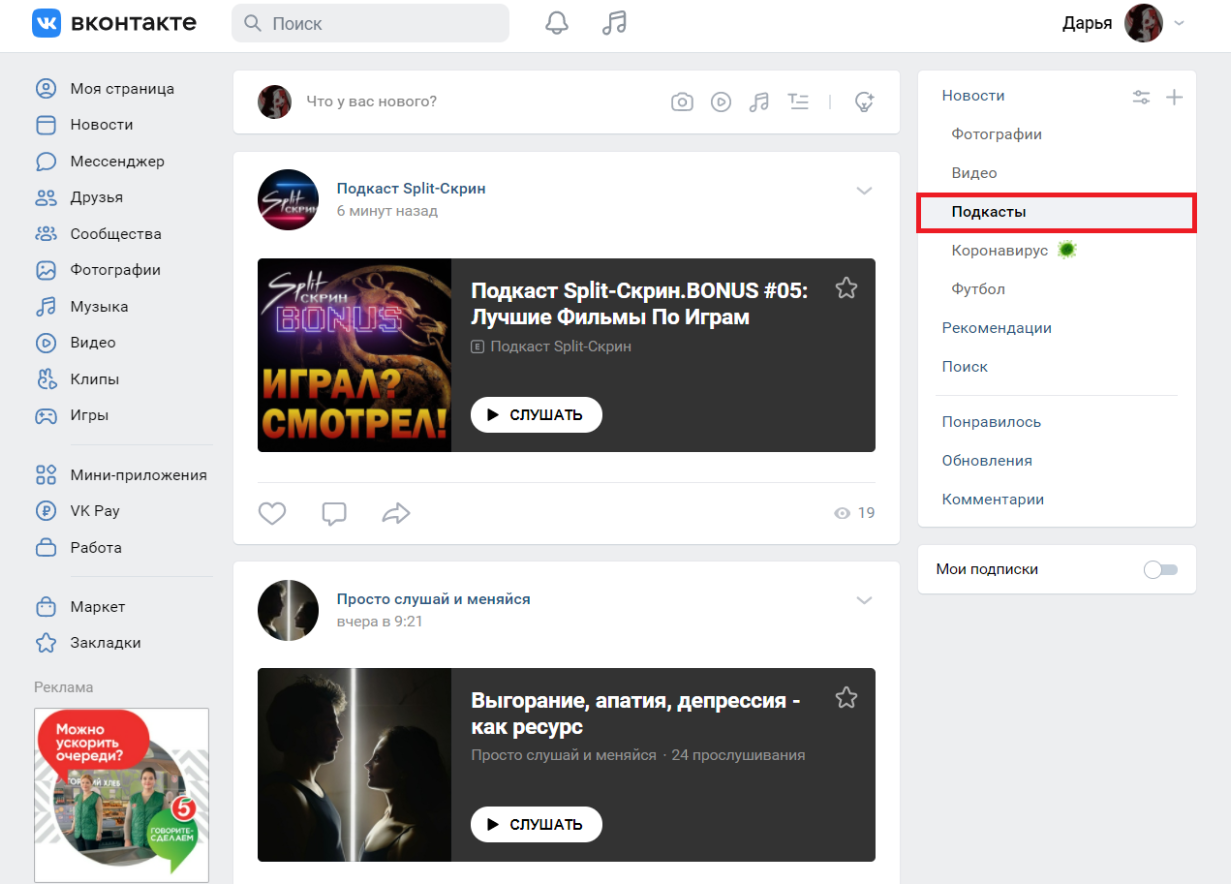Switch to Рекомендации feed section
The height and width of the screenshot is (884, 1231).
tap(996, 328)
